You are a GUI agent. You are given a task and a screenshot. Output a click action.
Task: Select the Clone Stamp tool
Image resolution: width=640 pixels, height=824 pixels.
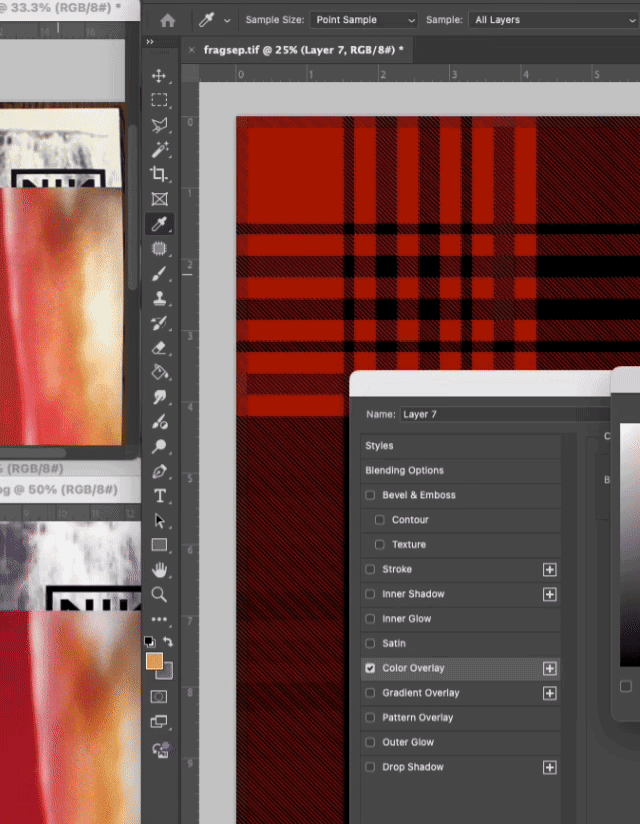click(x=159, y=298)
